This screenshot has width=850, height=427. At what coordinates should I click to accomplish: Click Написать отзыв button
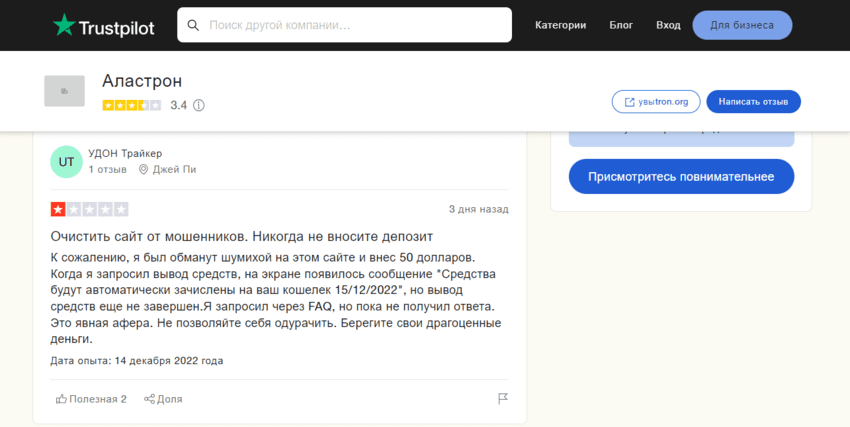click(x=753, y=102)
